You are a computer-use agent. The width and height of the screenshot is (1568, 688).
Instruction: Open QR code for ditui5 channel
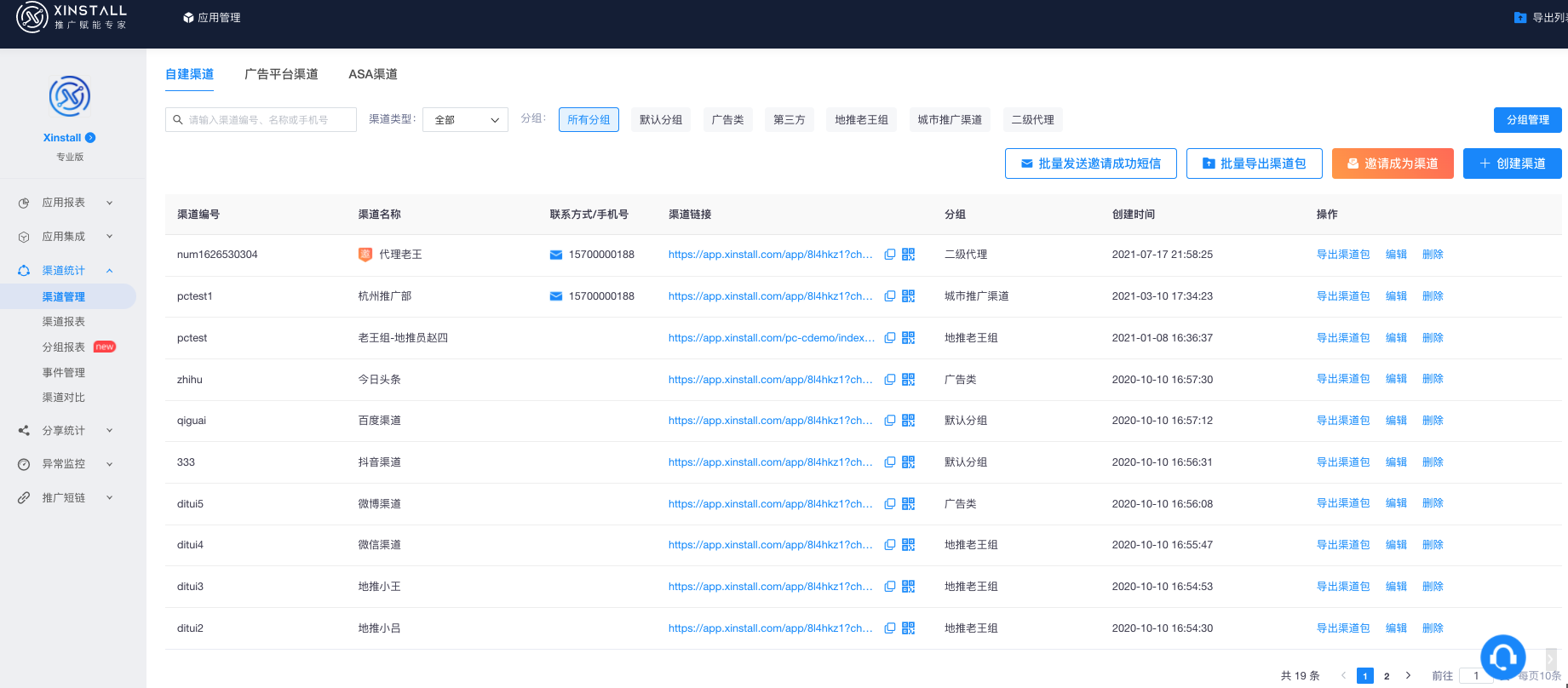pos(908,504)
